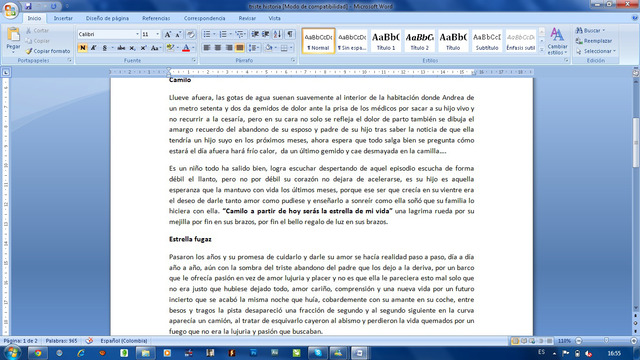Screen dimensions: 640x360
Task: Click the Office button
Action: pyautogui.click(x=10, y=10)
